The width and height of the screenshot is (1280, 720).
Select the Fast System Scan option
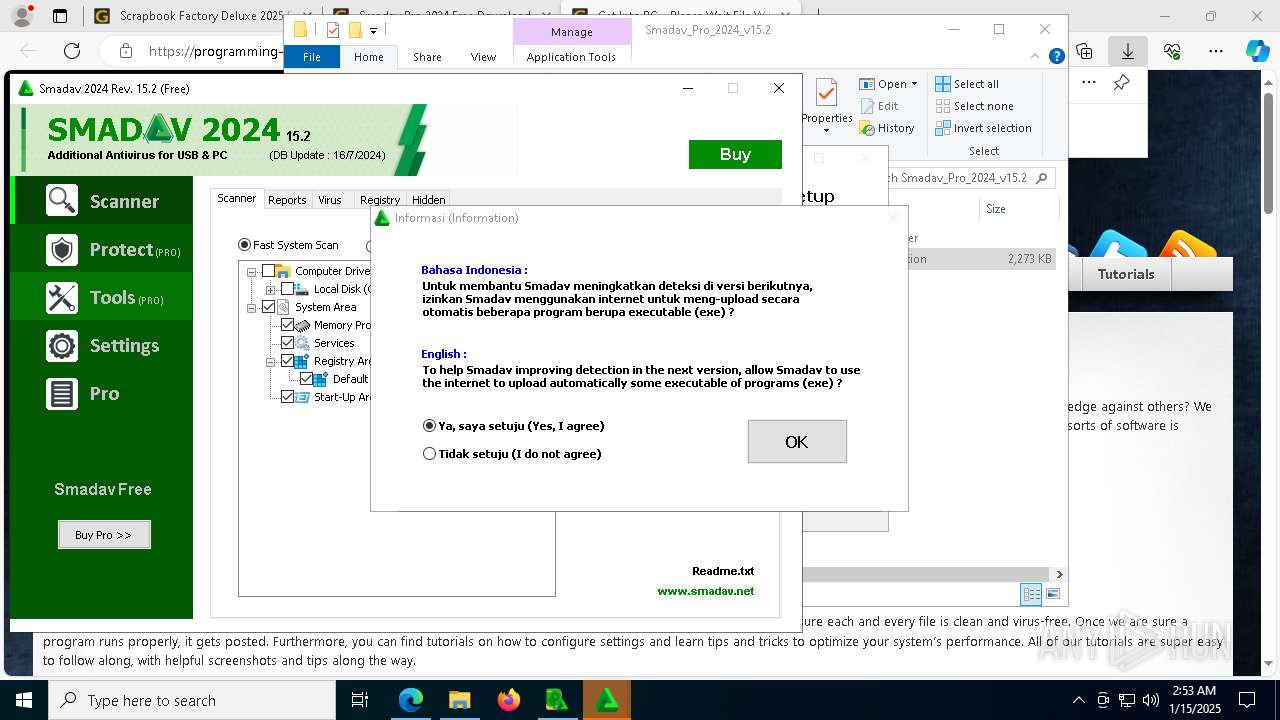(x=289, y=245)
